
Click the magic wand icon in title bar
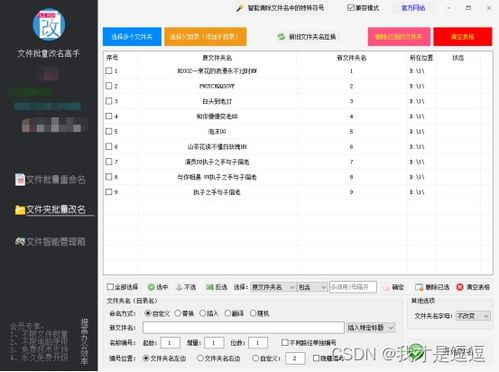240,8
